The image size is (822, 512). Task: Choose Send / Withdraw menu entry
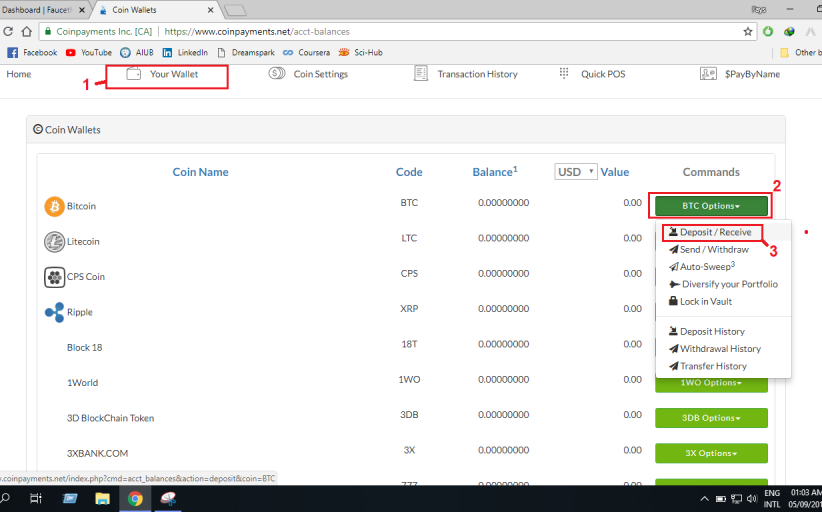click(x=713, y=250)
